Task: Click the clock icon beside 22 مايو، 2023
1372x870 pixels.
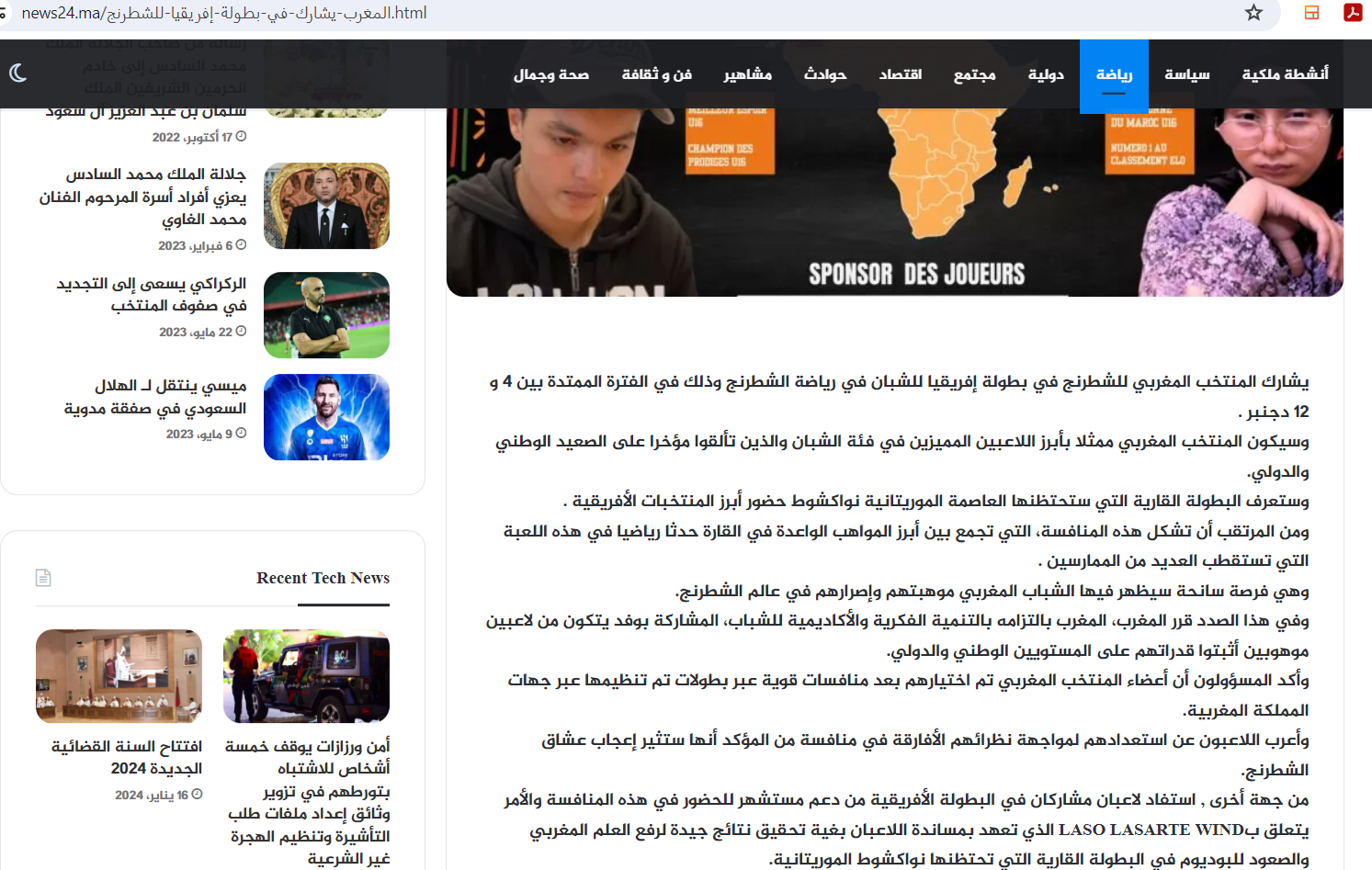Action: click(242, 332)
